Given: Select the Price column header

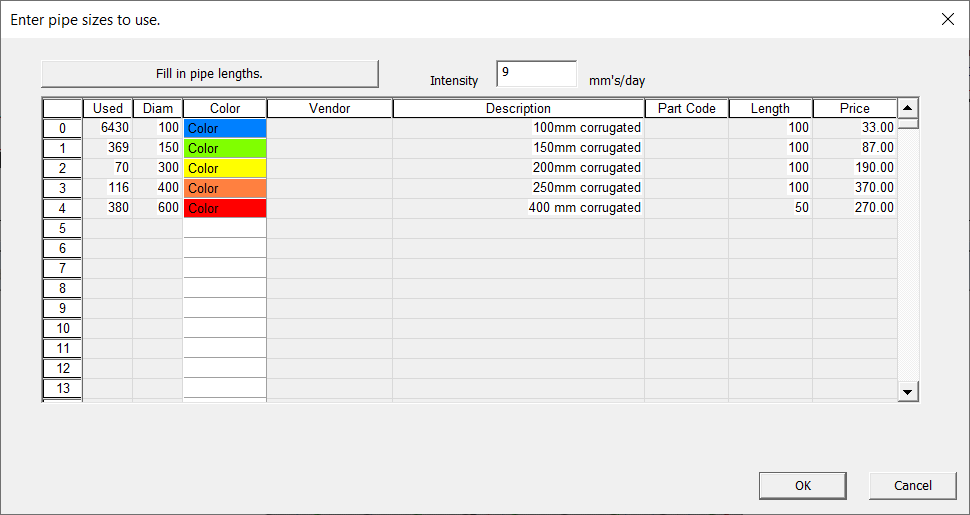Looking at the screenshot, I should point(854,108).
